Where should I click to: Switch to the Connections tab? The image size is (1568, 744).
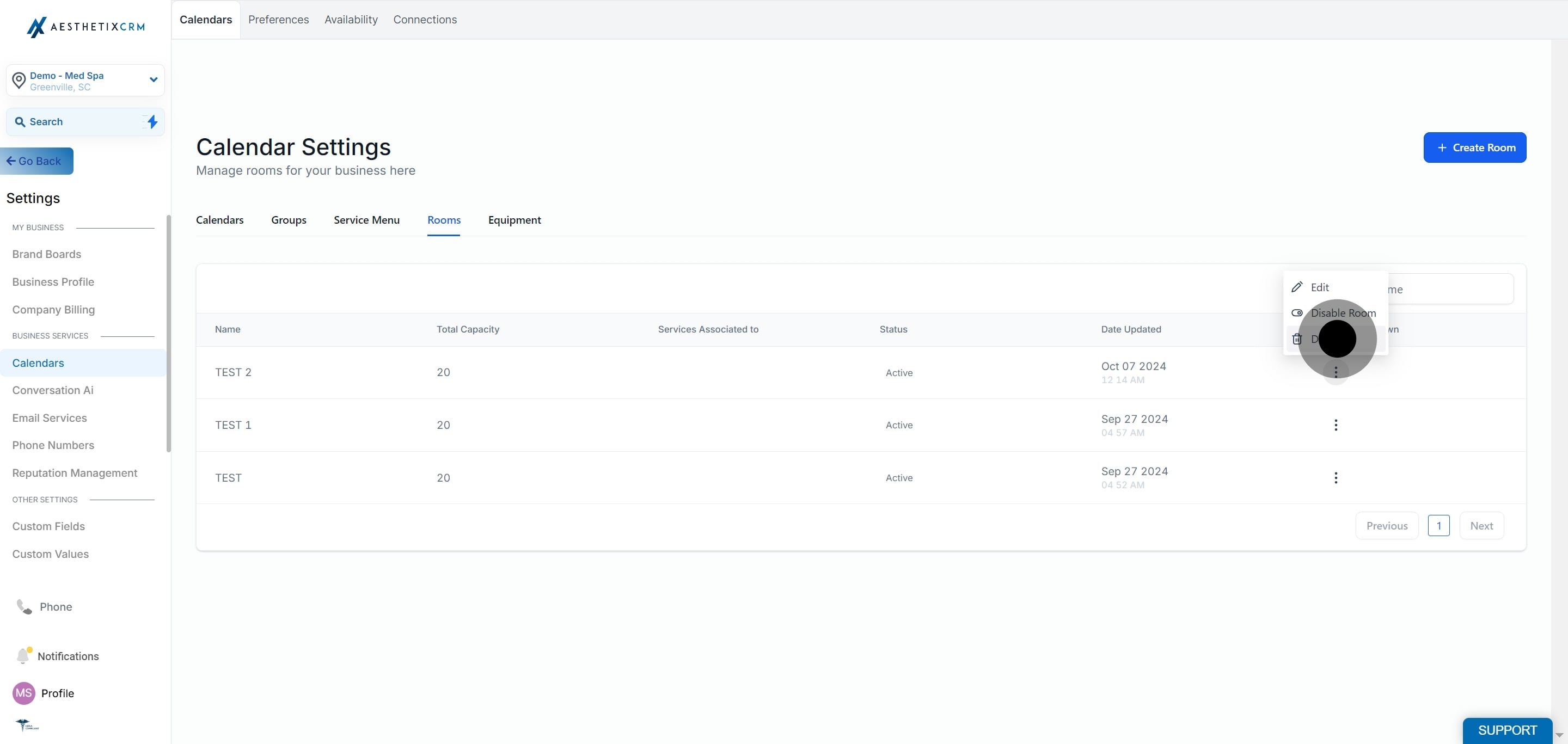425,20
